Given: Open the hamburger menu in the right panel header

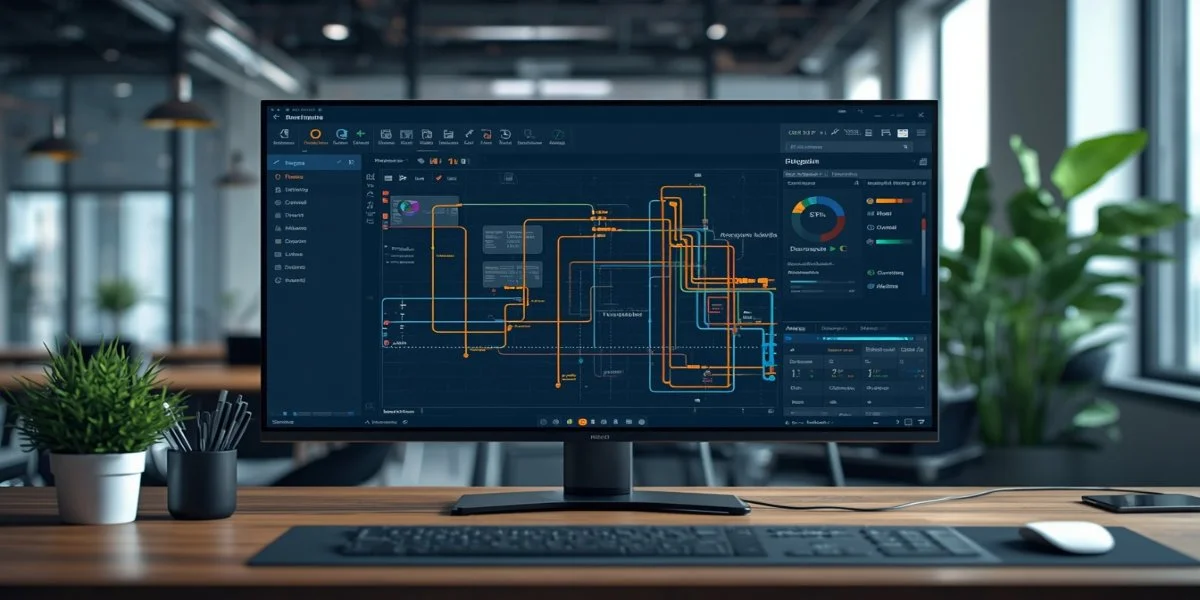Looking at the screenshot, I should [921, 132].
